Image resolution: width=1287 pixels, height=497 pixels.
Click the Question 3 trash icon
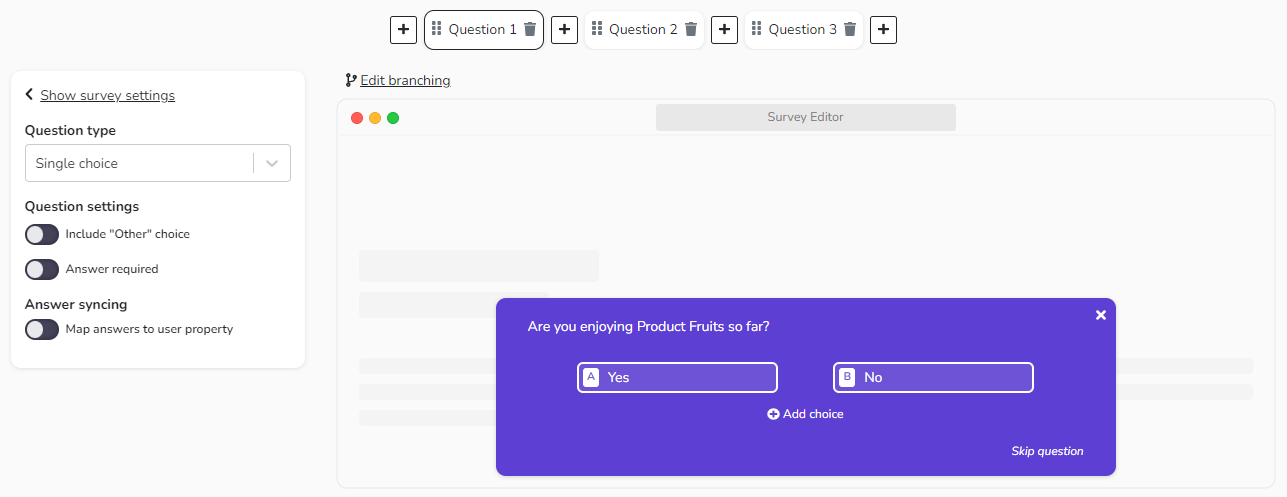tap(850, 30)
